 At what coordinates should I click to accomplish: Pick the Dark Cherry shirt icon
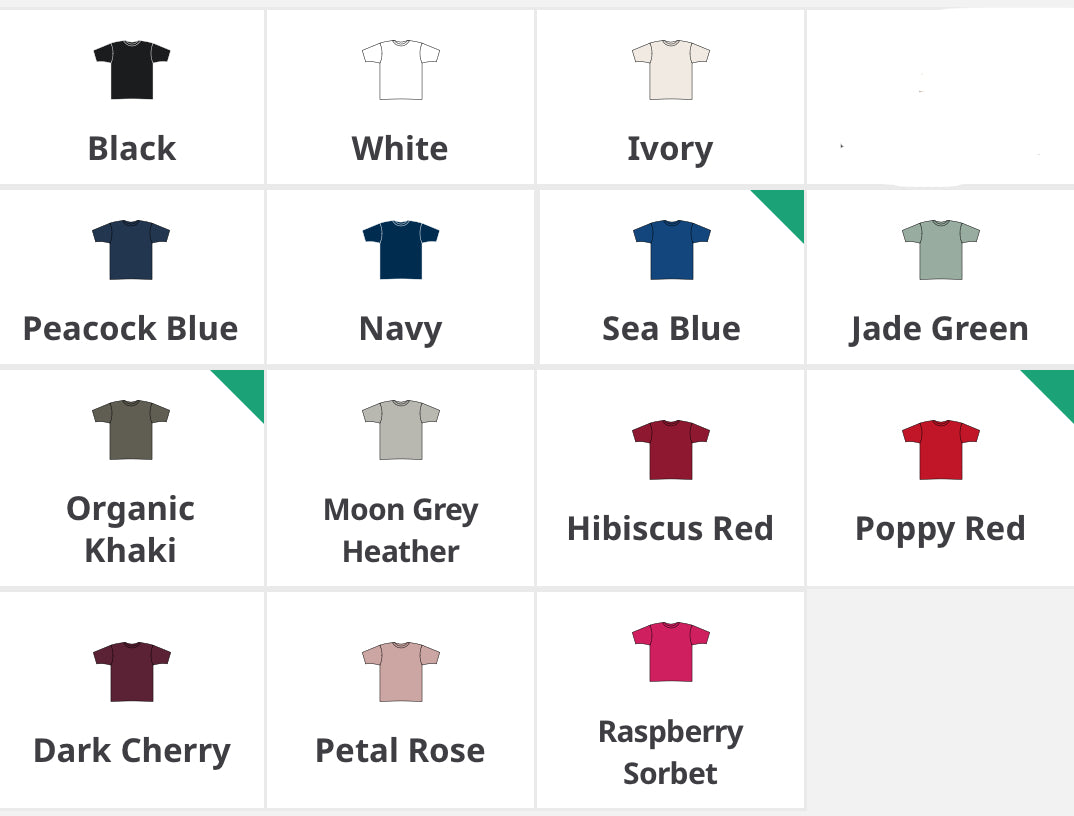pyautogui.click(x=131, y=672)
